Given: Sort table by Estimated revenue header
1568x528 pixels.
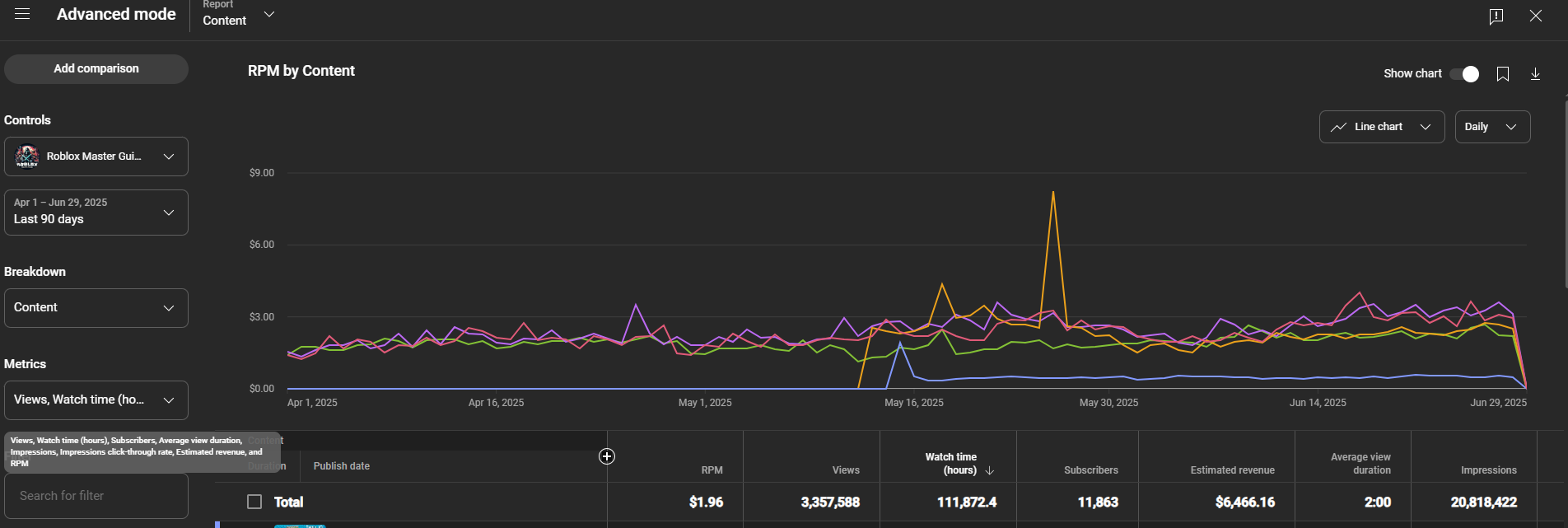Looking at the screenshot, I should point(1232,470).
